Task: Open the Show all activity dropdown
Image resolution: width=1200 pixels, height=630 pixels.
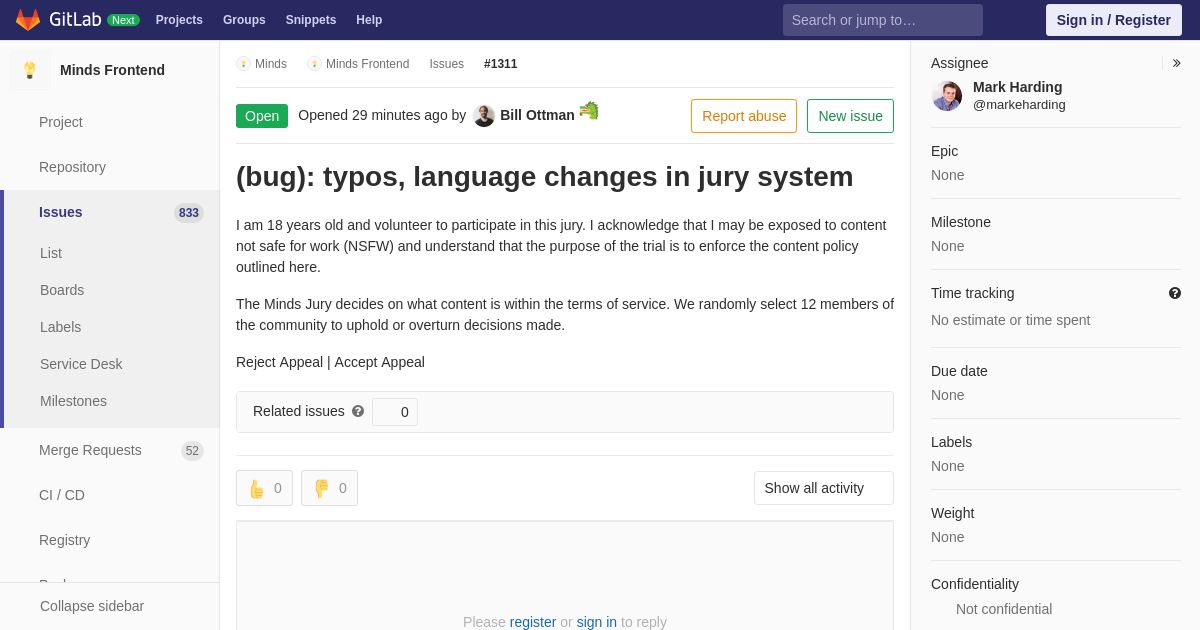Action: tap(824, 488)
